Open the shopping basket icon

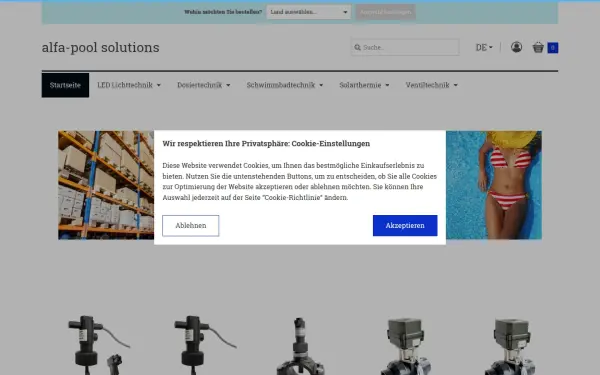[x=538, y=47]
